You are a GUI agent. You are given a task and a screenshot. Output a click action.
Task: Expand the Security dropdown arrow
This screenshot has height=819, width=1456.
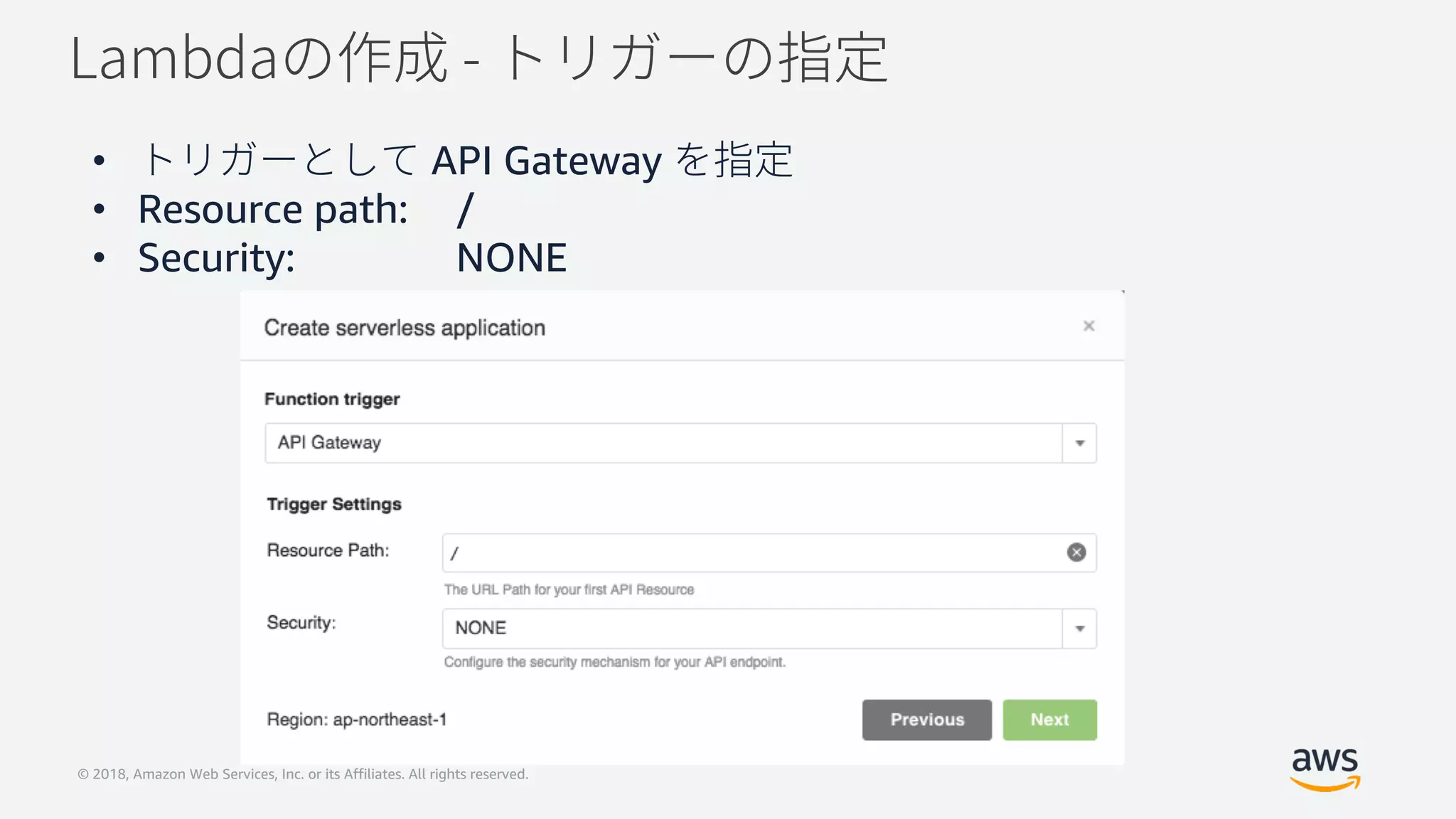pyautogui.click(x=1079, y=628)
